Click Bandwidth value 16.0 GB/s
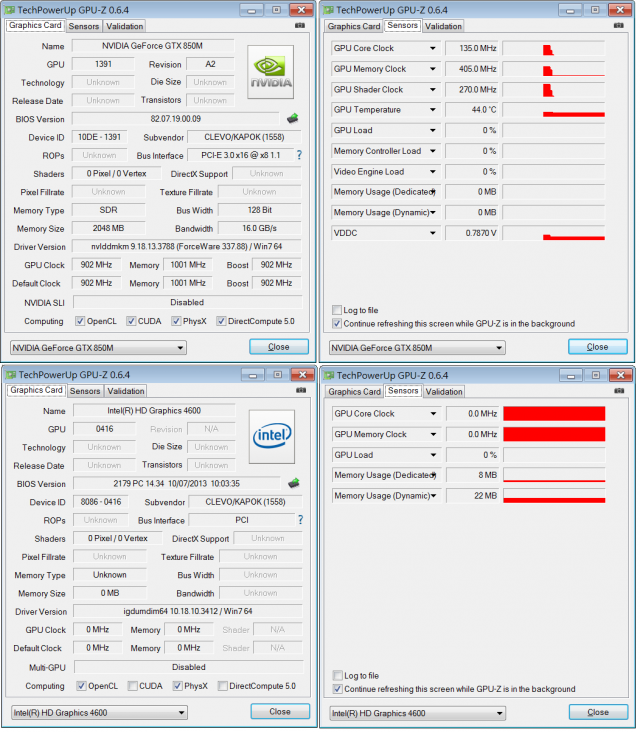Screen dimensions: 640x733 260,229
